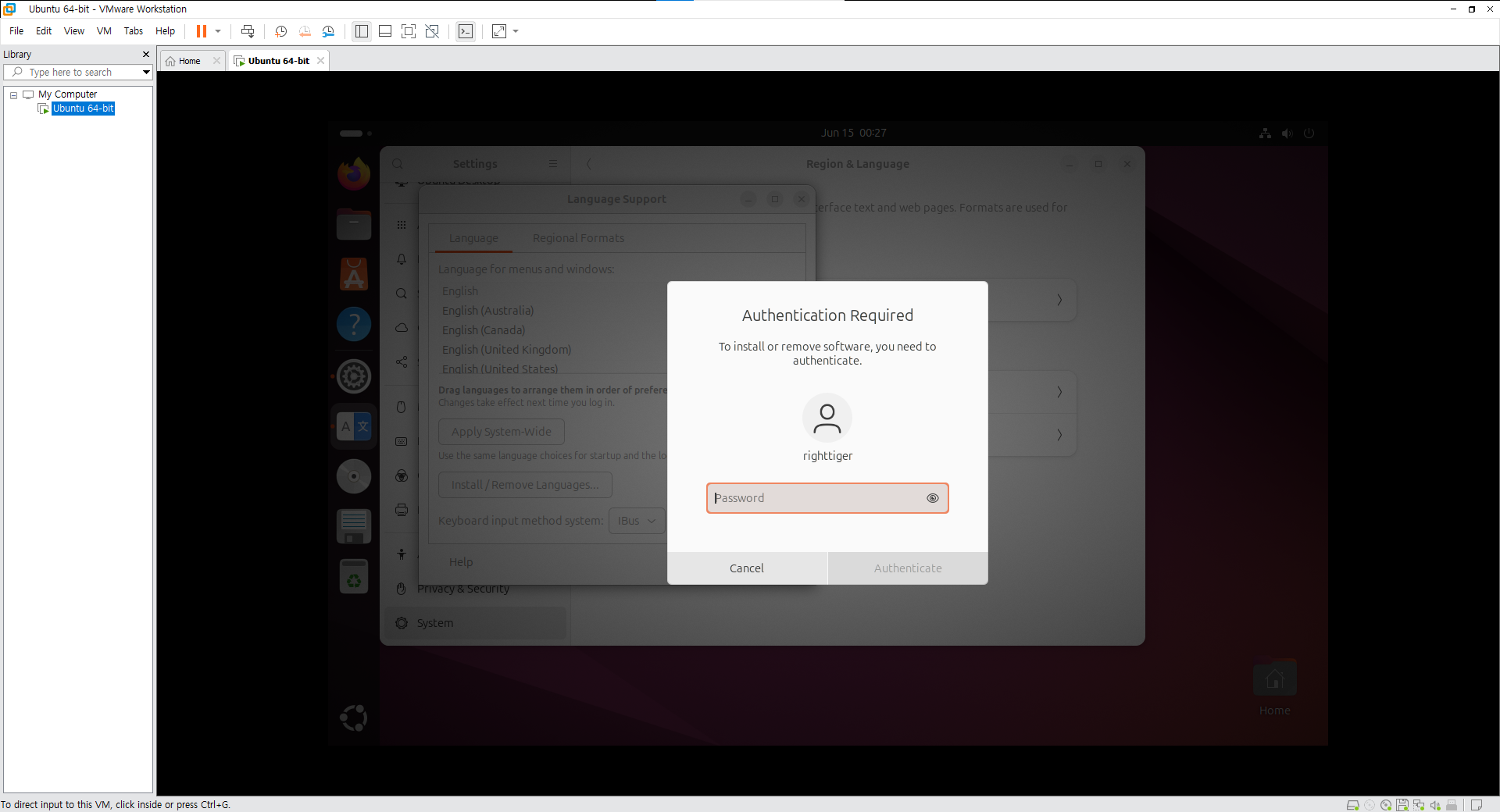The width and height of the screenshot is (1500, 812).
Task: Click the first row chevron in Region & Language
Action: (x=1059, y=300)
